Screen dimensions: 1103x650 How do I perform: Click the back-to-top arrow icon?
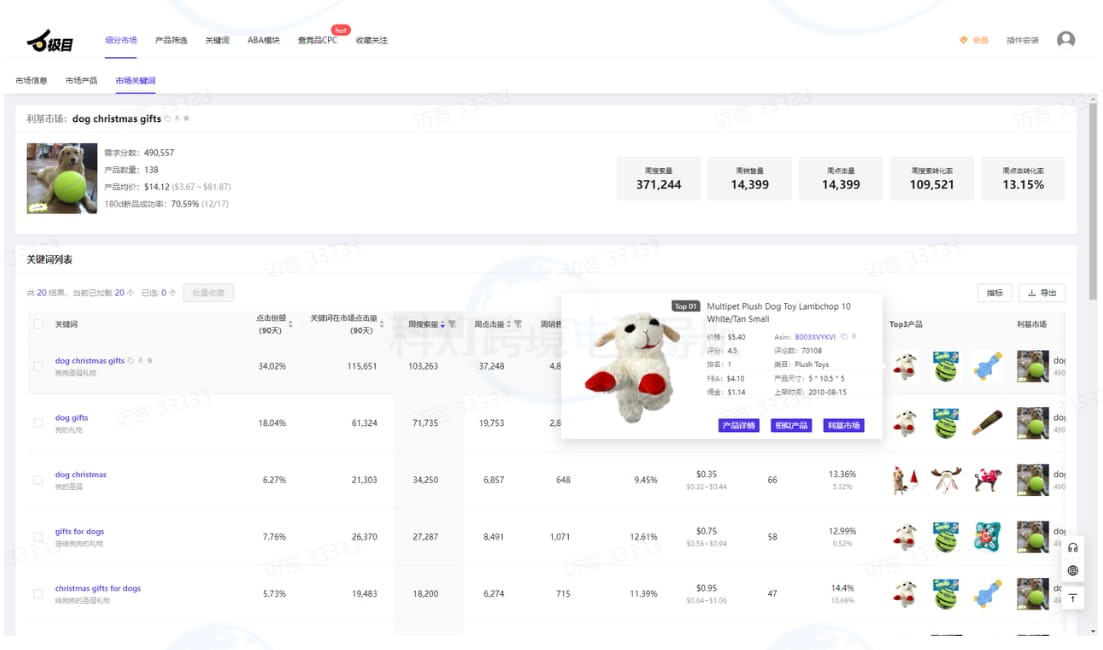click(x=1073, y=597)
